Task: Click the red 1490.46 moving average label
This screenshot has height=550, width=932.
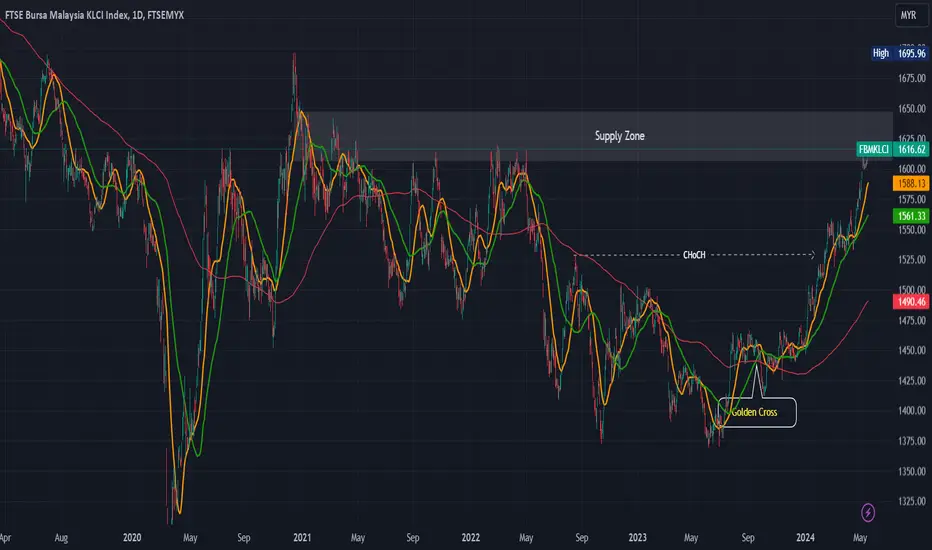Action: point(911,302)
